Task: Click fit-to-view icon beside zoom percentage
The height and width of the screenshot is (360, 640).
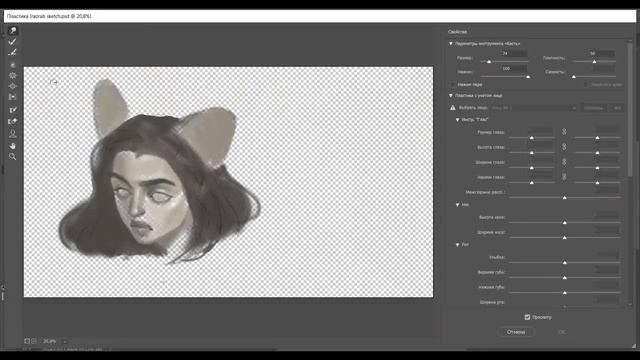Action: (27, 341)
